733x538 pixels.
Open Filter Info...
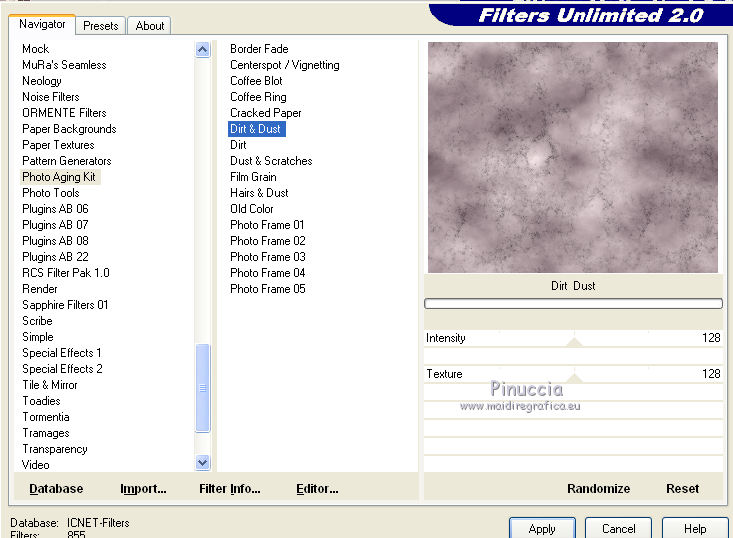point(230,488)
